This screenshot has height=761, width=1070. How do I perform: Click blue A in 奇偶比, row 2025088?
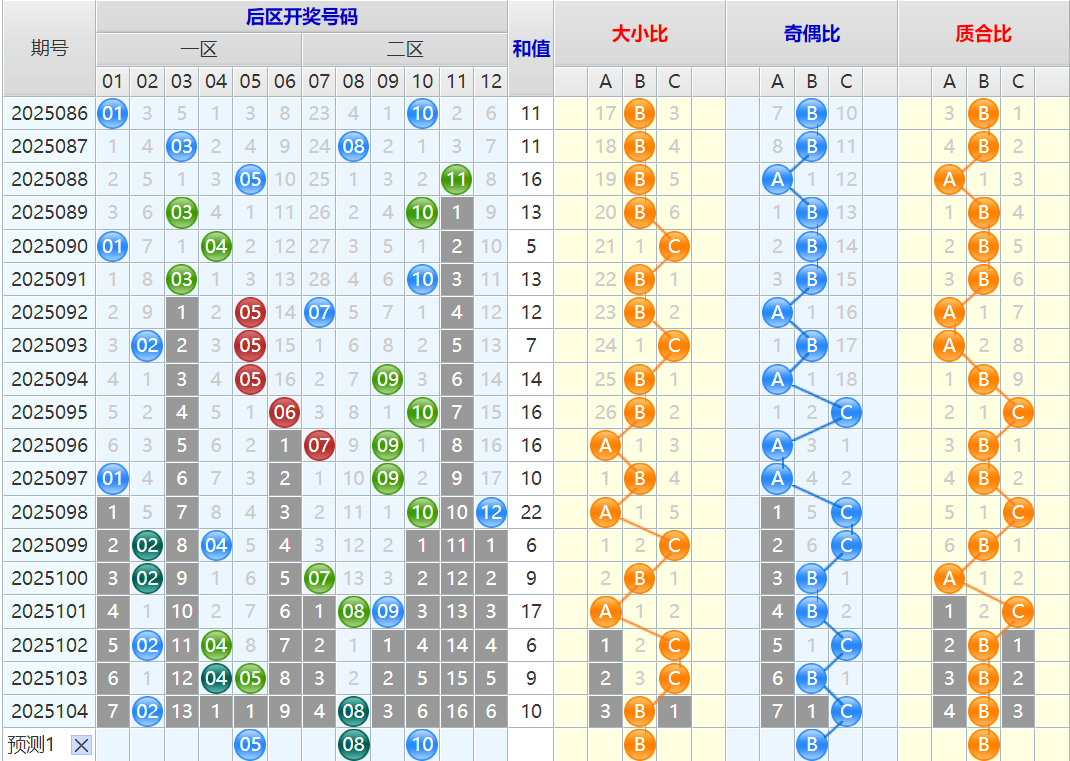777,180
